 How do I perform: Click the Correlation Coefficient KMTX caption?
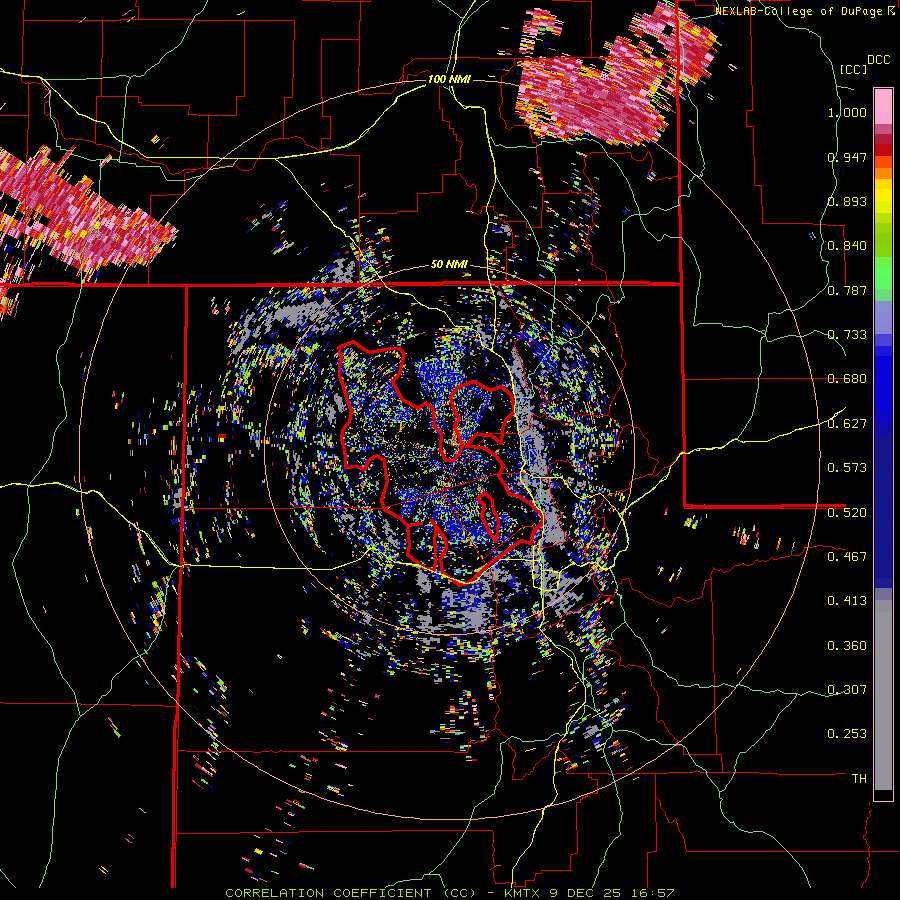point(449,893)
